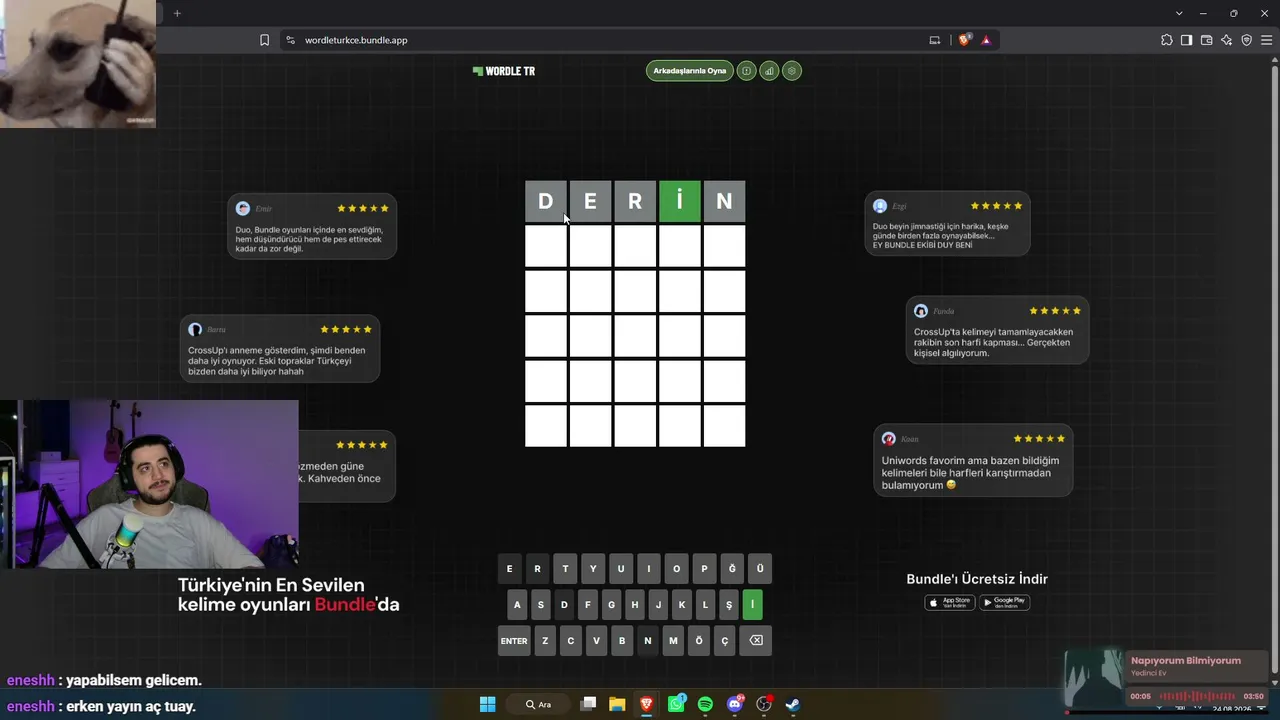1280x720 pixels.
Task: Click the song title Napıyorum Bilmiyorum
Action: coord(1185,660)
